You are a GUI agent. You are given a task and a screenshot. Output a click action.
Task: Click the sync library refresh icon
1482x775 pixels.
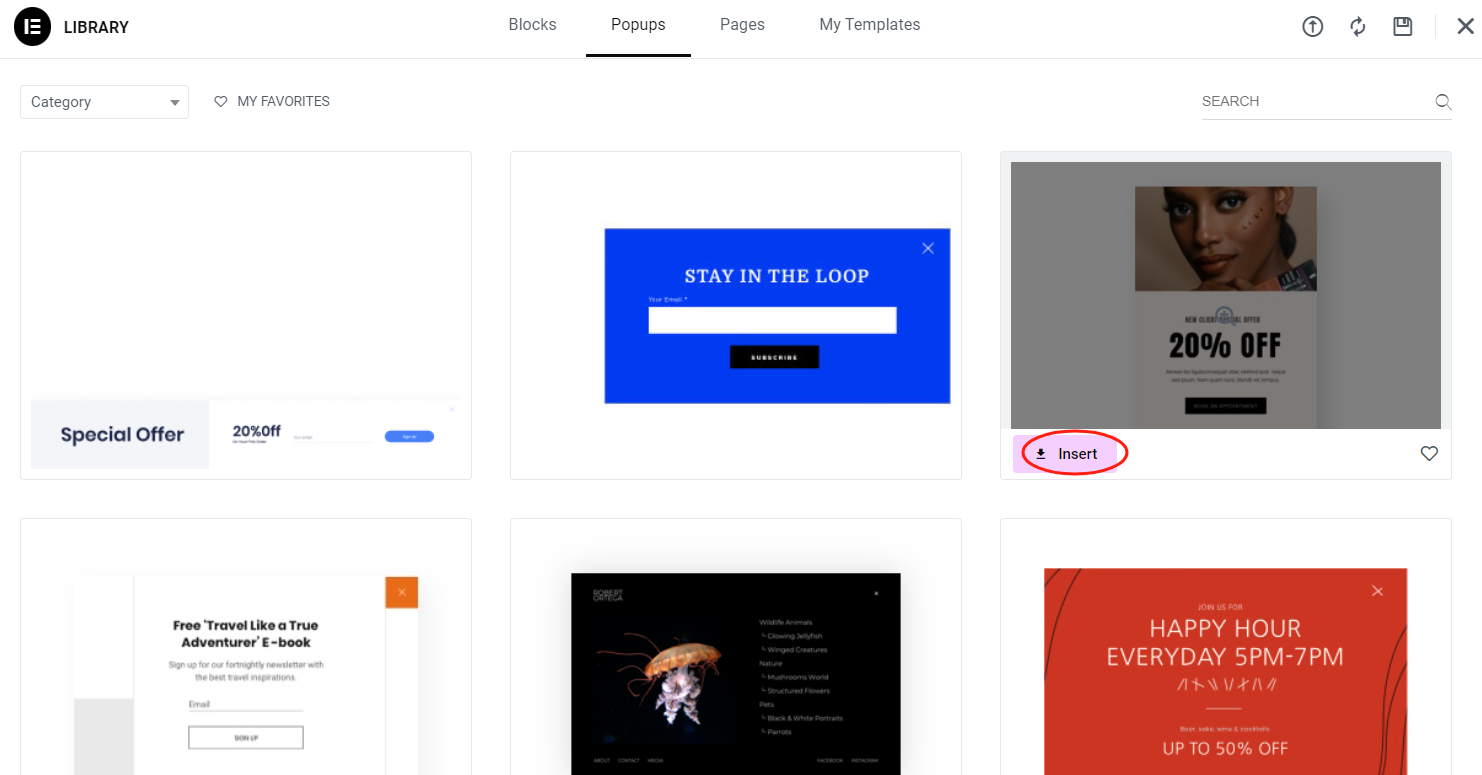point(1357,27)
